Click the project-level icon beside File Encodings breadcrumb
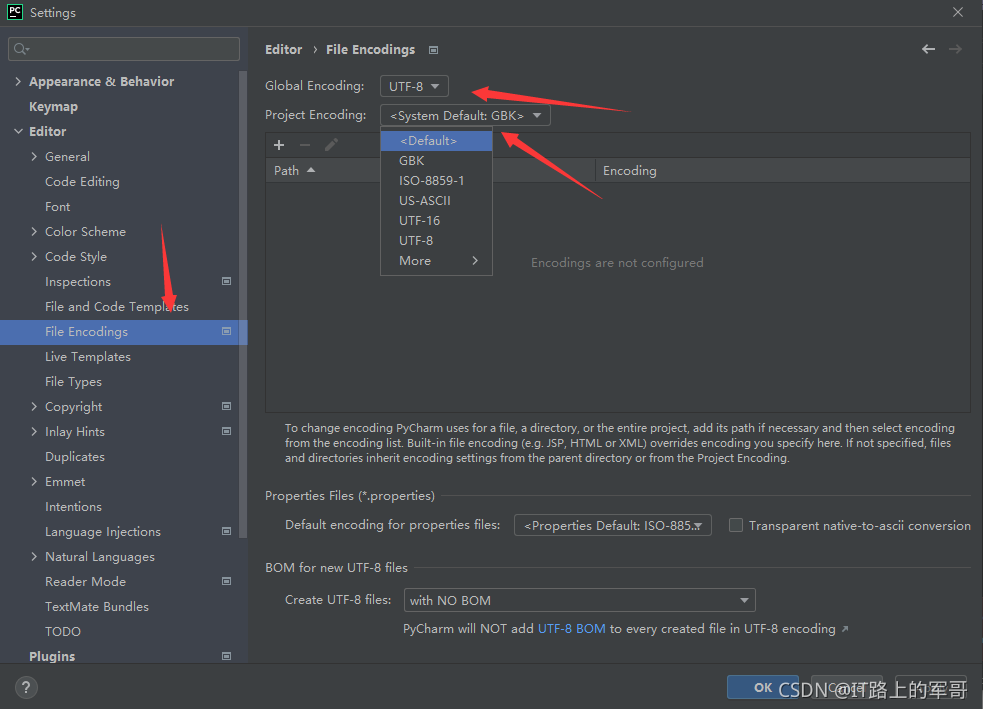 [x=433, y=50]
